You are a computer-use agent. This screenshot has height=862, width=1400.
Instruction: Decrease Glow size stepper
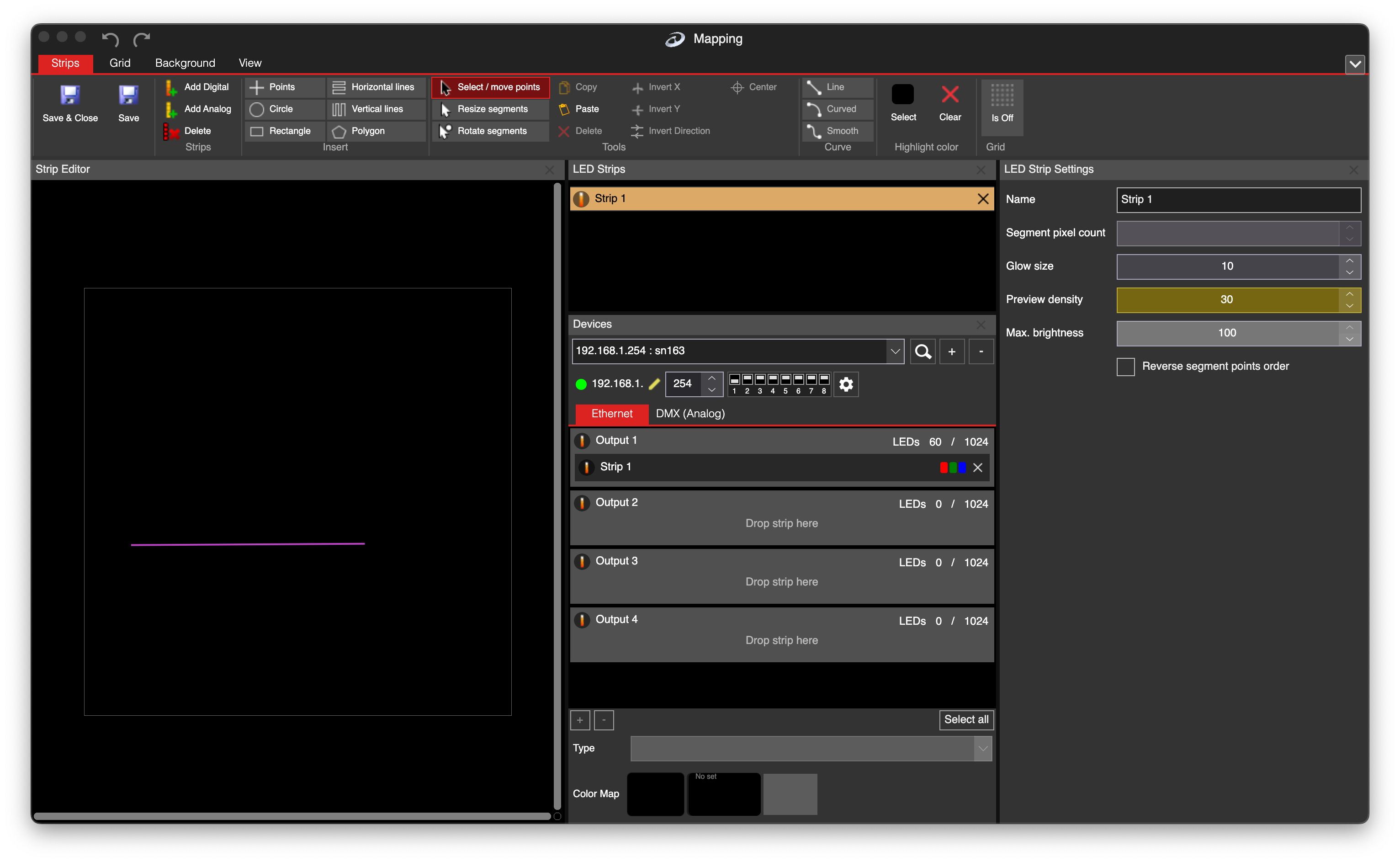1349,272
